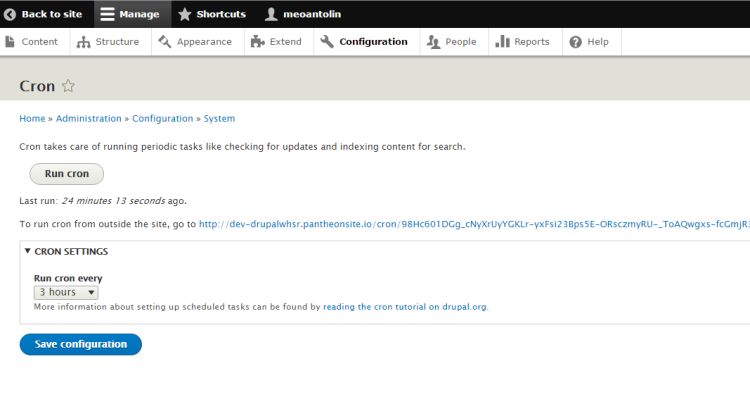Add Cron page to shortcuts via star
The width and height of the screenshot is (750, 399).
(x=68, y=86)
